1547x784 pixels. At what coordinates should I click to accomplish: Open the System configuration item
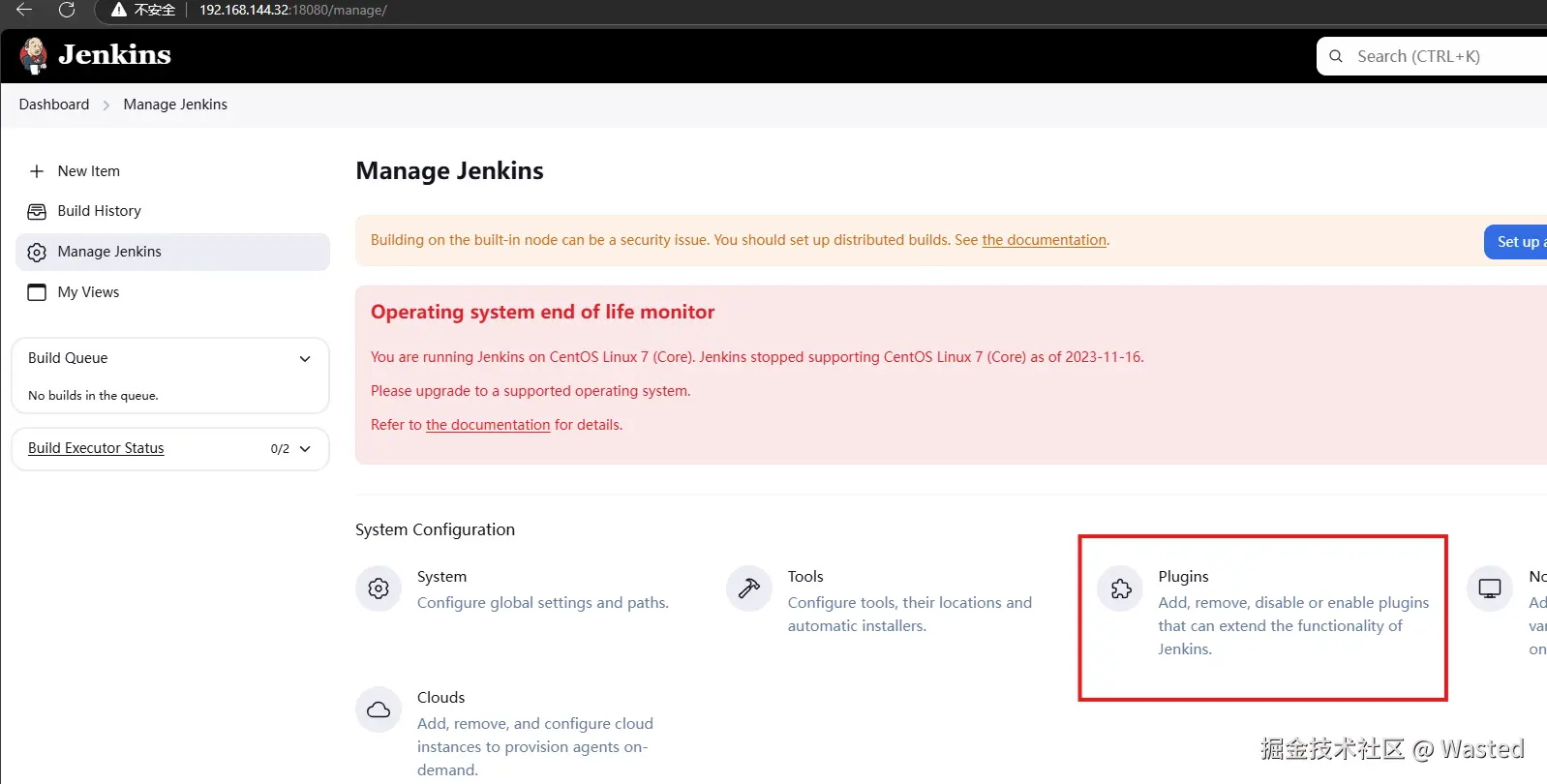click(x=513, y=589)
